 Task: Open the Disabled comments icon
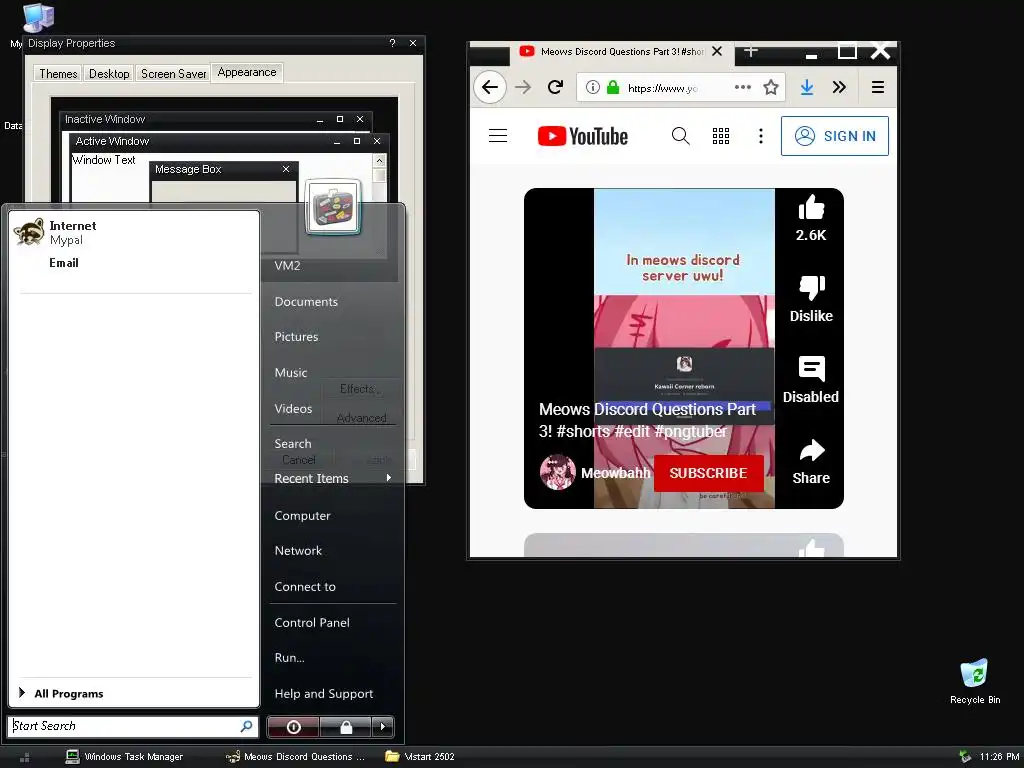(811, 370)
